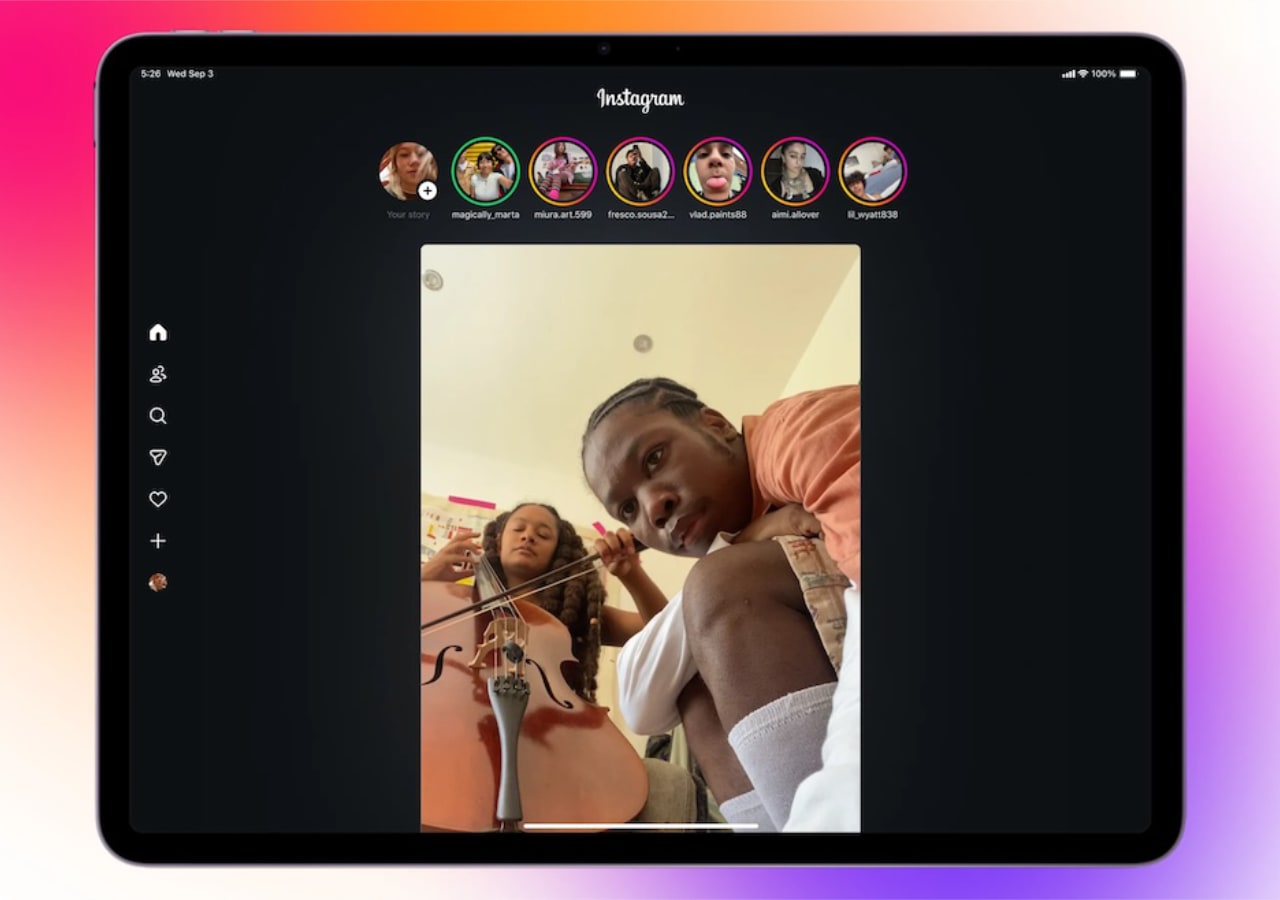View magically_marta's story
The height and width of the screenshot is (900, 1280).
tap(486, 171)
